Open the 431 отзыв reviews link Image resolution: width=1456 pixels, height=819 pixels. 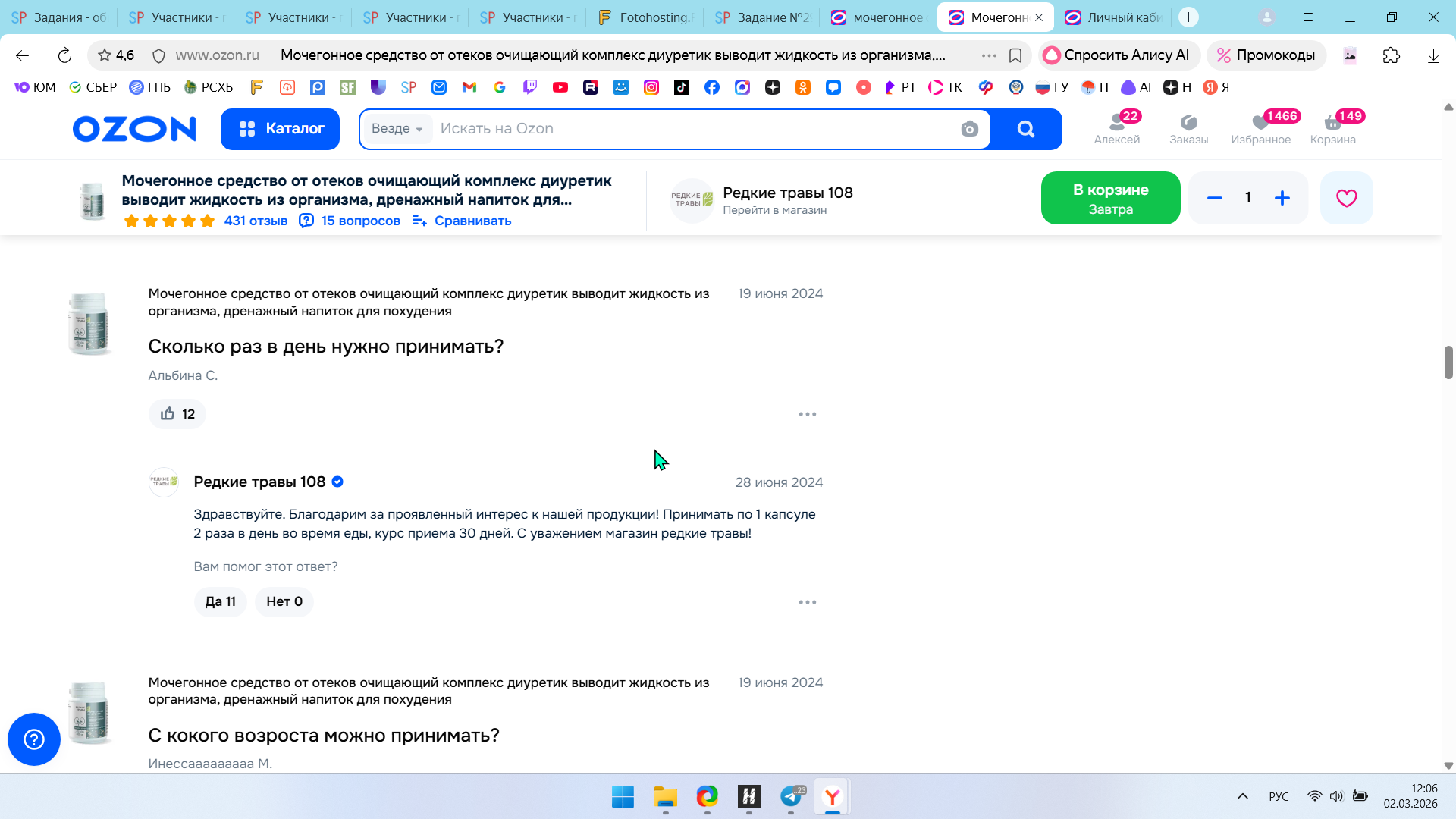pos(256,221)
